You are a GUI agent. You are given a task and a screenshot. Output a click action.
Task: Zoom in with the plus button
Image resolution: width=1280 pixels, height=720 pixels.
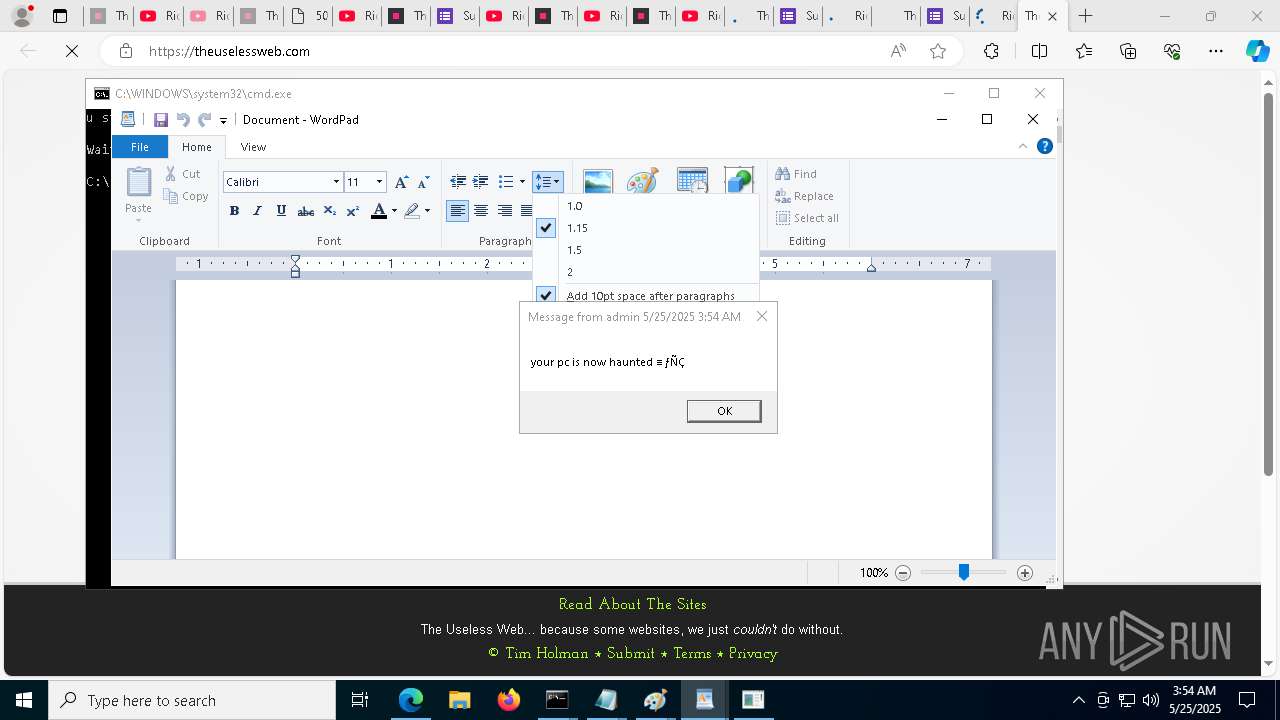click(1025, 573)
